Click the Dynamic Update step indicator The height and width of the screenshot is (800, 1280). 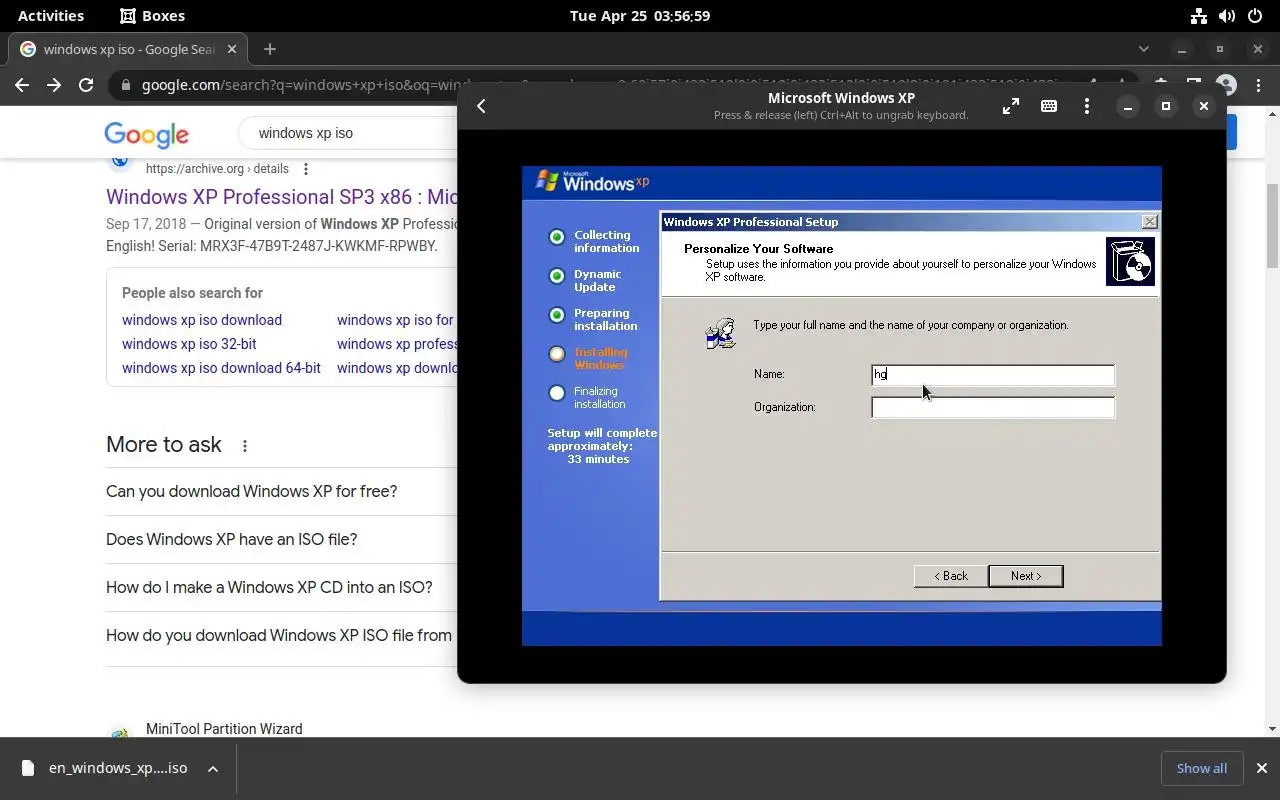tap(557, 276)
